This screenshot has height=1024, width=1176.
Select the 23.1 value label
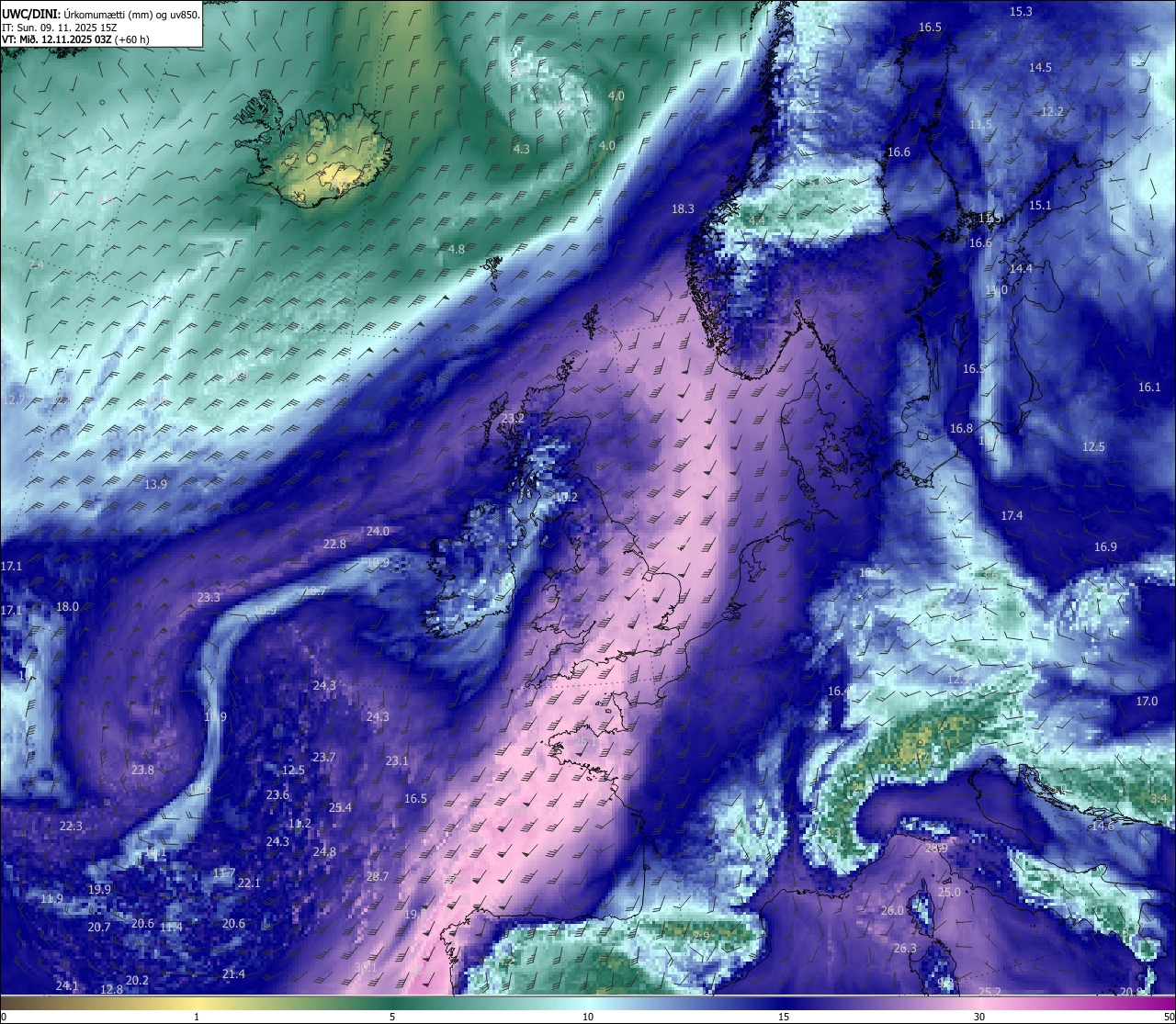[396, 761]
